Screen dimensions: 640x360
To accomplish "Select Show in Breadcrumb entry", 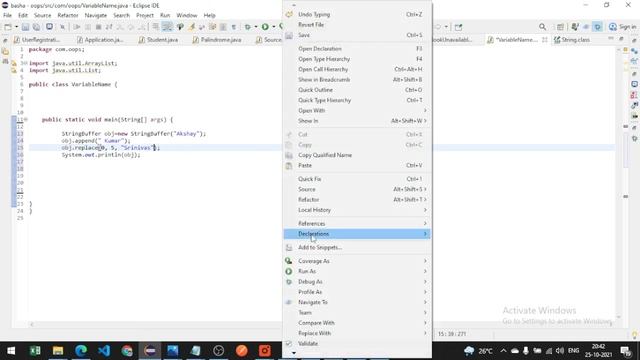I will pos(357,80).
